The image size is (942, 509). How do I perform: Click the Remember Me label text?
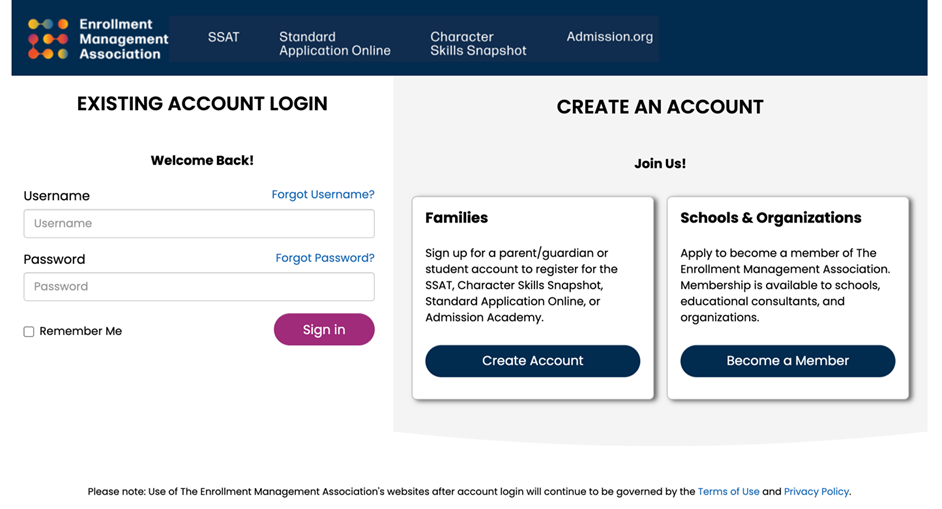(81, 332)
